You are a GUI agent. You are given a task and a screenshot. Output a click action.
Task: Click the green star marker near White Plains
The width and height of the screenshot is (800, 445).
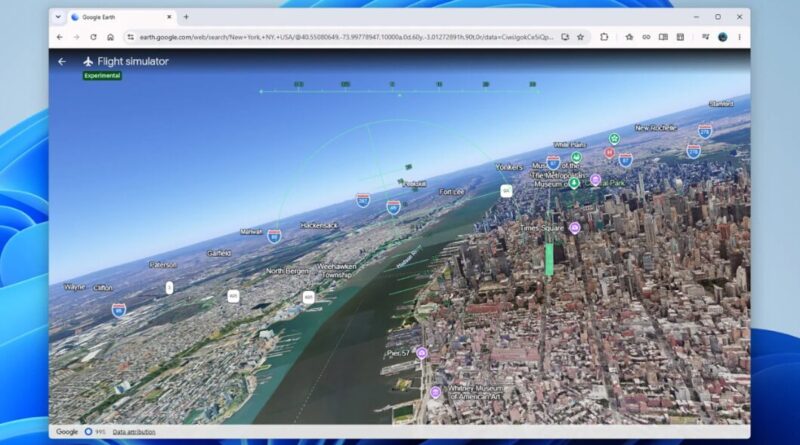(x=614, y=139)
